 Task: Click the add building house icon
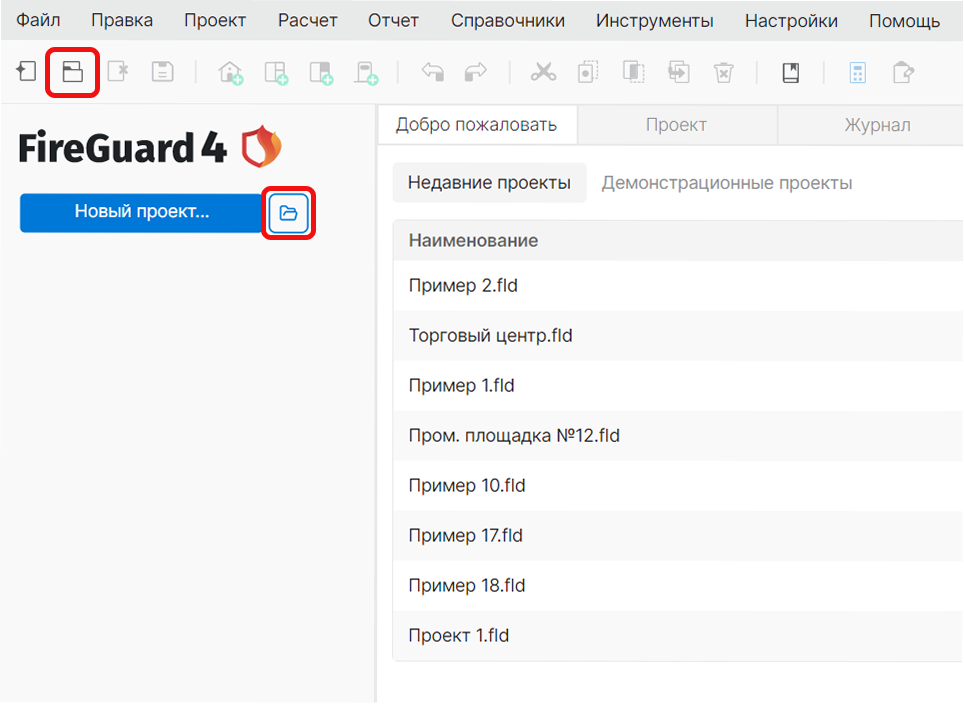click(231, 73)
